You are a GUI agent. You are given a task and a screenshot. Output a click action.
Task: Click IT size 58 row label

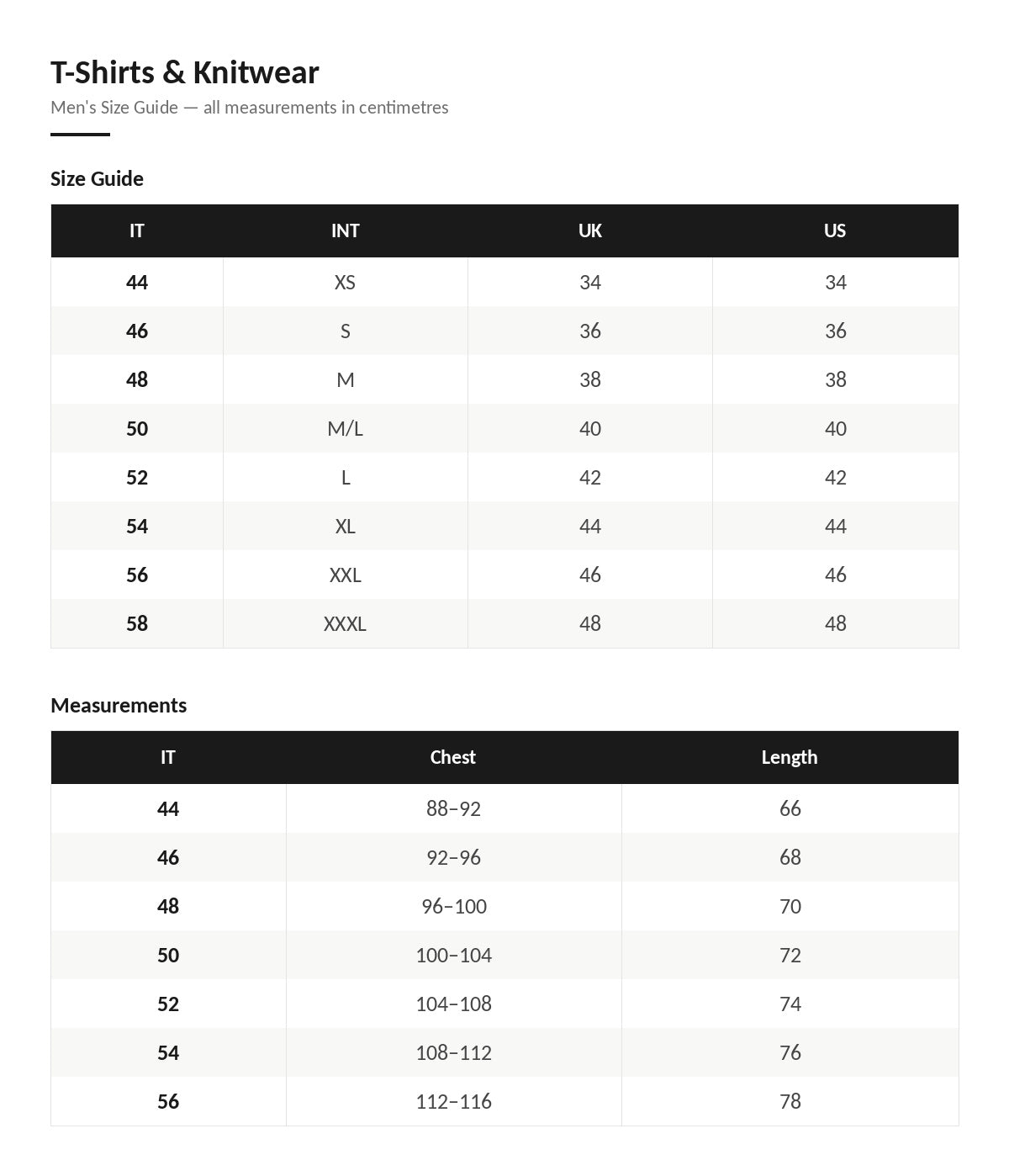(x=137, y=624)
